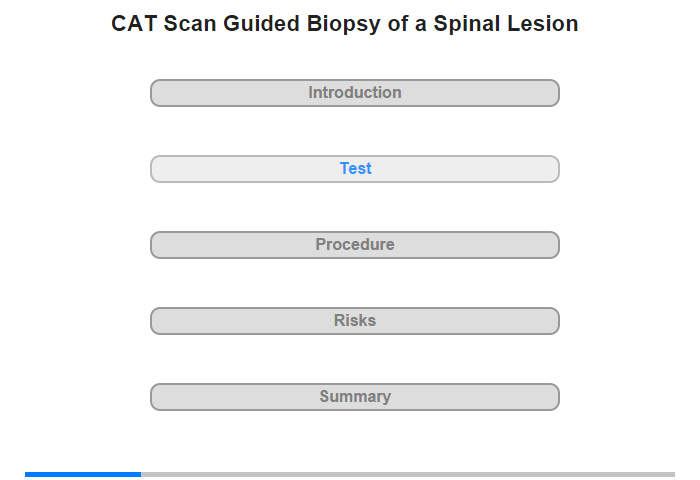The height and width of the screenshot is (480, 700).
Task: Jump to the Summary section
Action: (x=354, y=397)
